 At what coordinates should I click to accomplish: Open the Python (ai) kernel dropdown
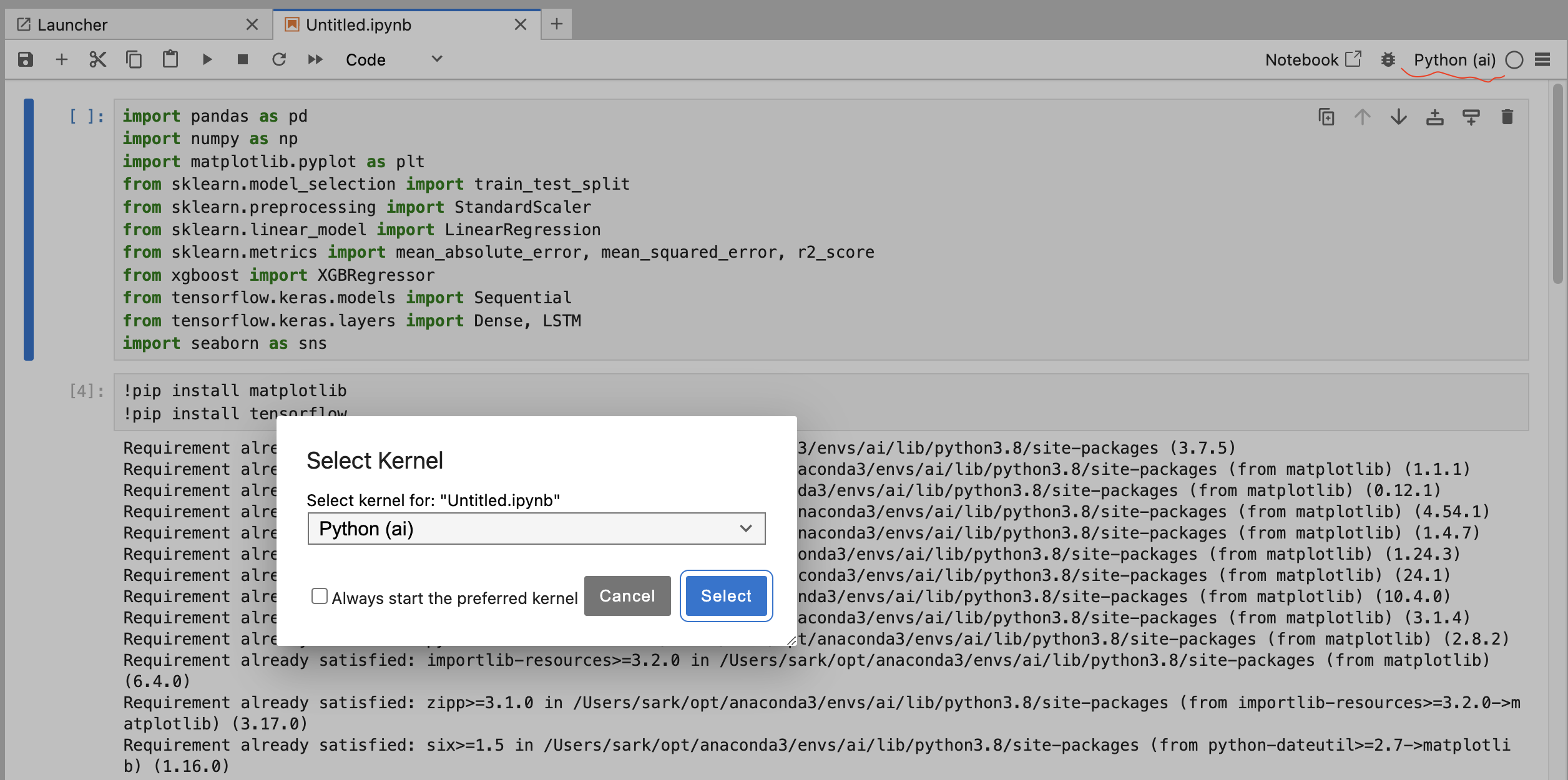tap(536, 529)
